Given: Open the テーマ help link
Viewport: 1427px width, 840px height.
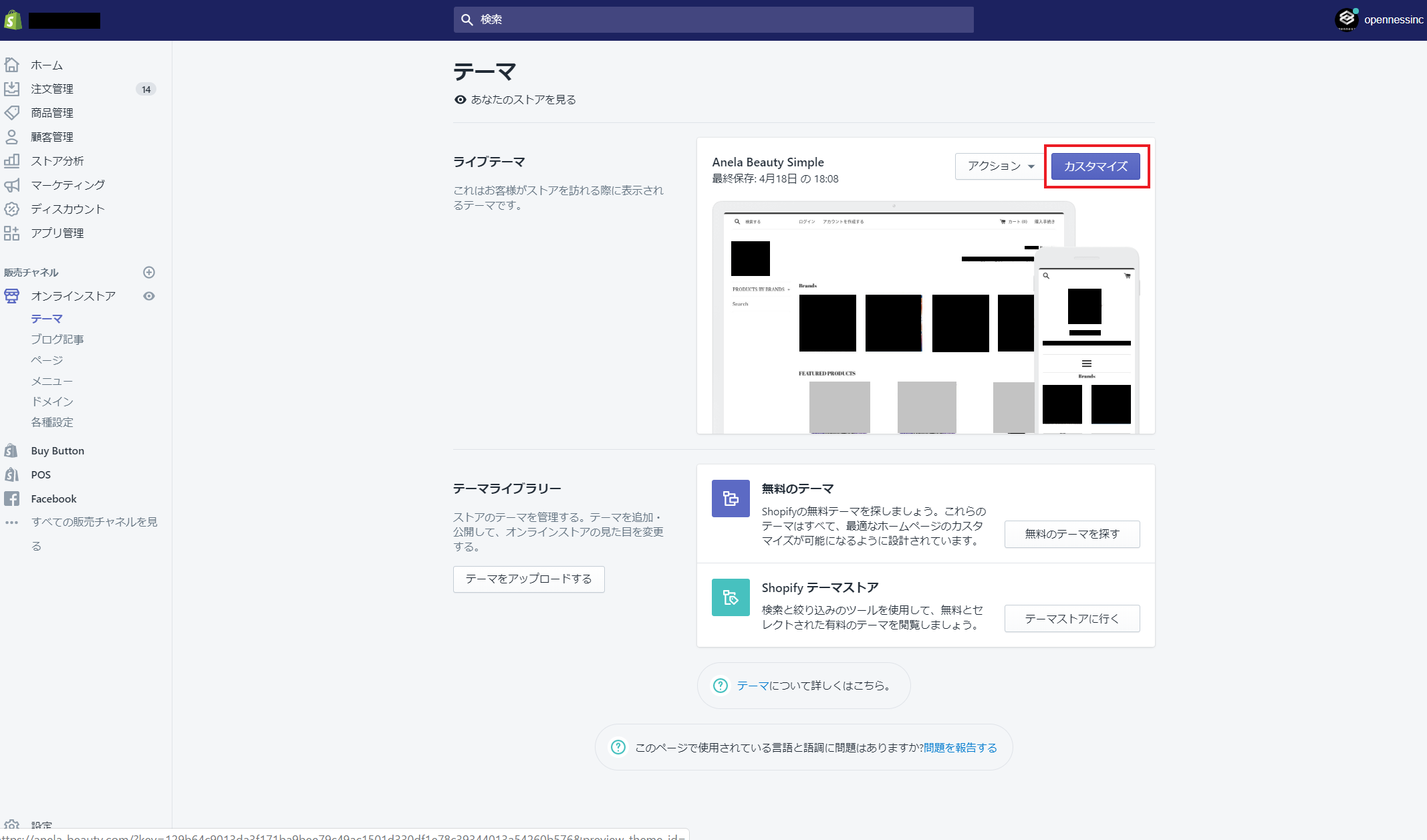Looking at the screenshot, I should (x=753, y=686).
